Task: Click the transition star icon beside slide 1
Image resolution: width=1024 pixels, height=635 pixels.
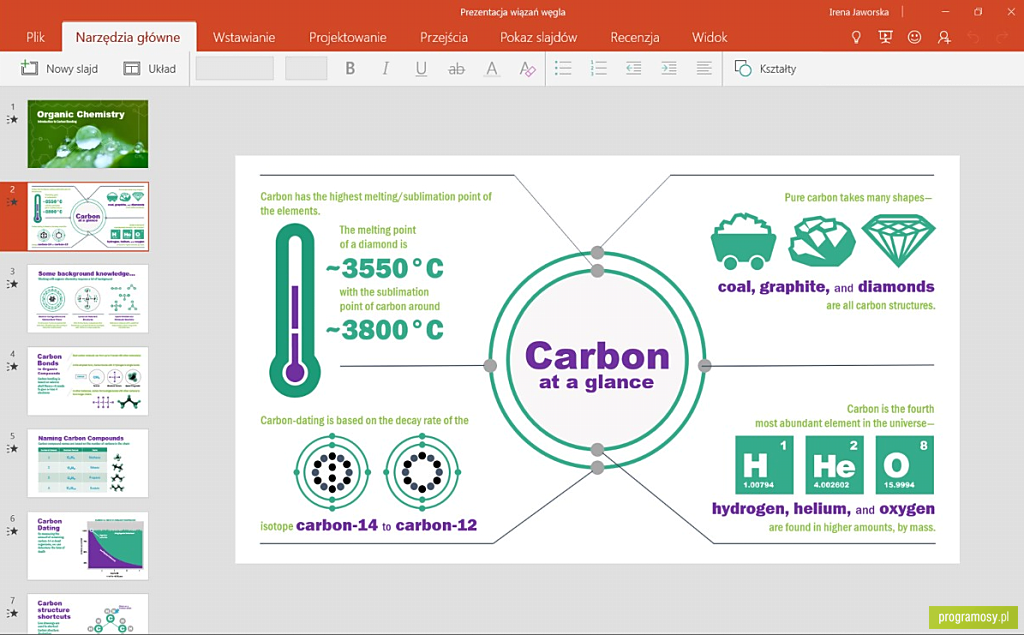Action: click(x=12, y=120)
